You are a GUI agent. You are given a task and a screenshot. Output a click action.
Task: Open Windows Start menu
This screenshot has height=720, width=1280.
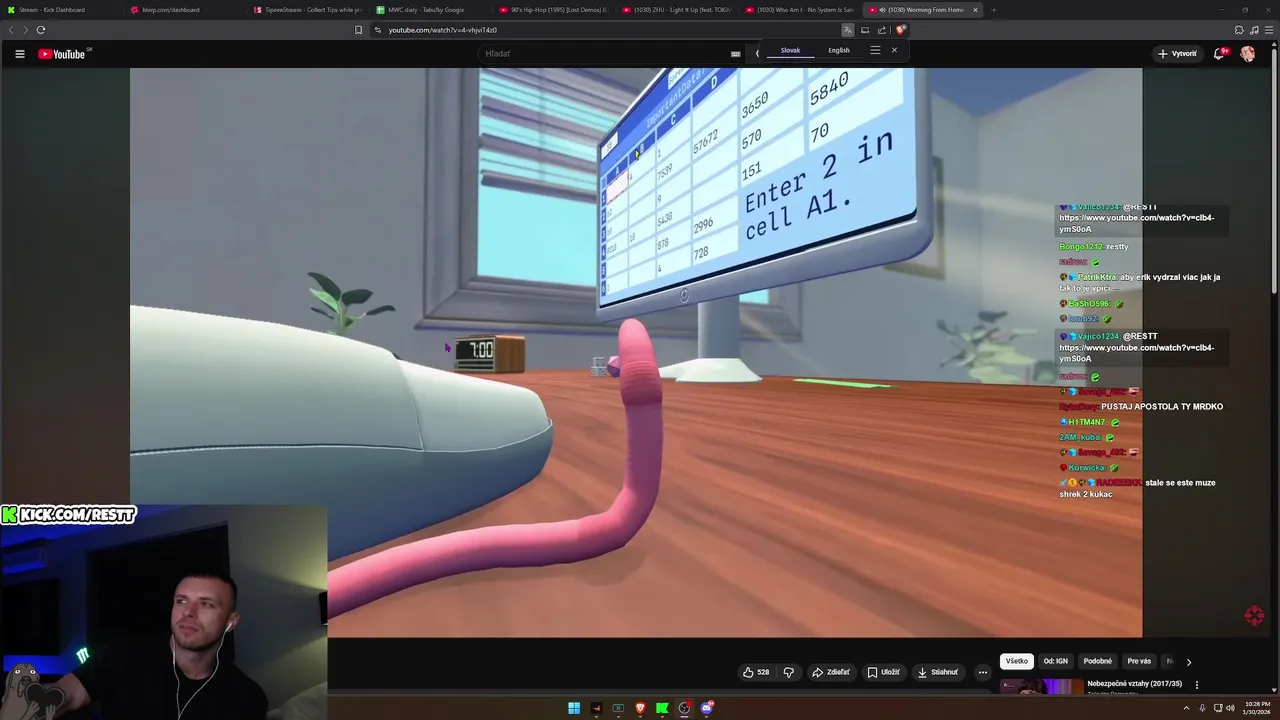(574, 708)
